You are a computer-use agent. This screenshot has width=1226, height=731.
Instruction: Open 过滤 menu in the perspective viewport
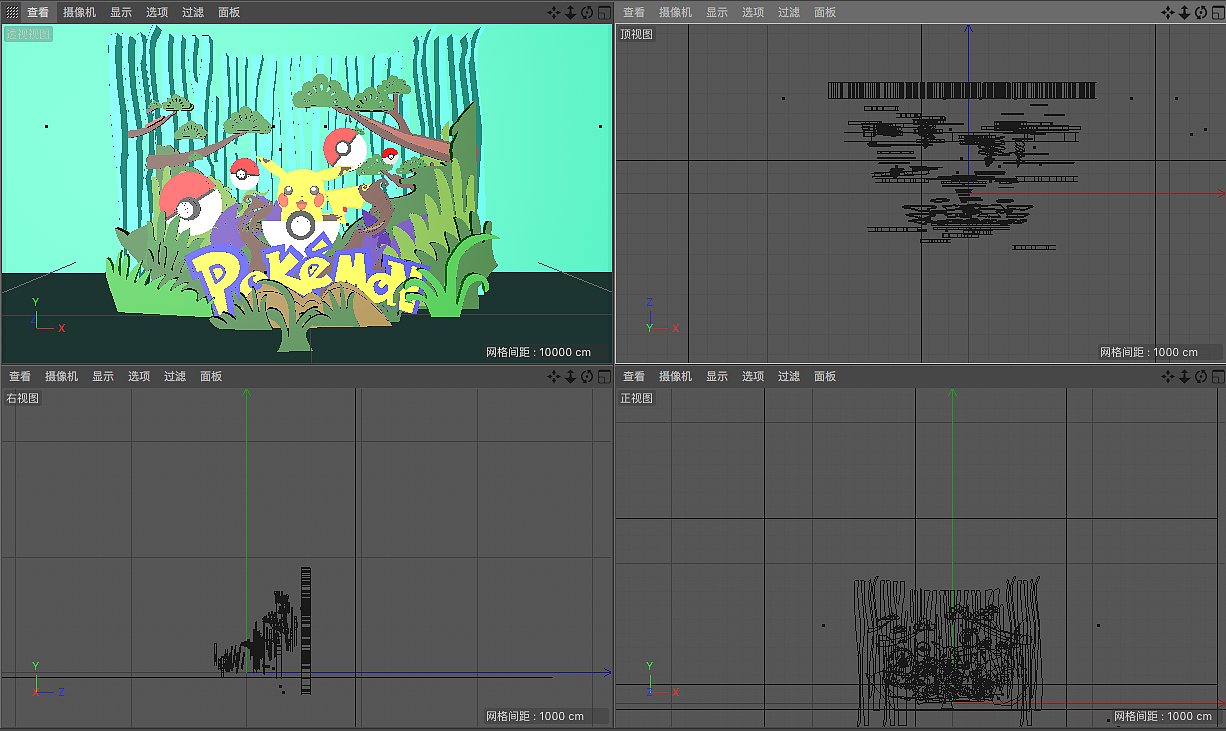pyautogui.click(x=193, y=12)
